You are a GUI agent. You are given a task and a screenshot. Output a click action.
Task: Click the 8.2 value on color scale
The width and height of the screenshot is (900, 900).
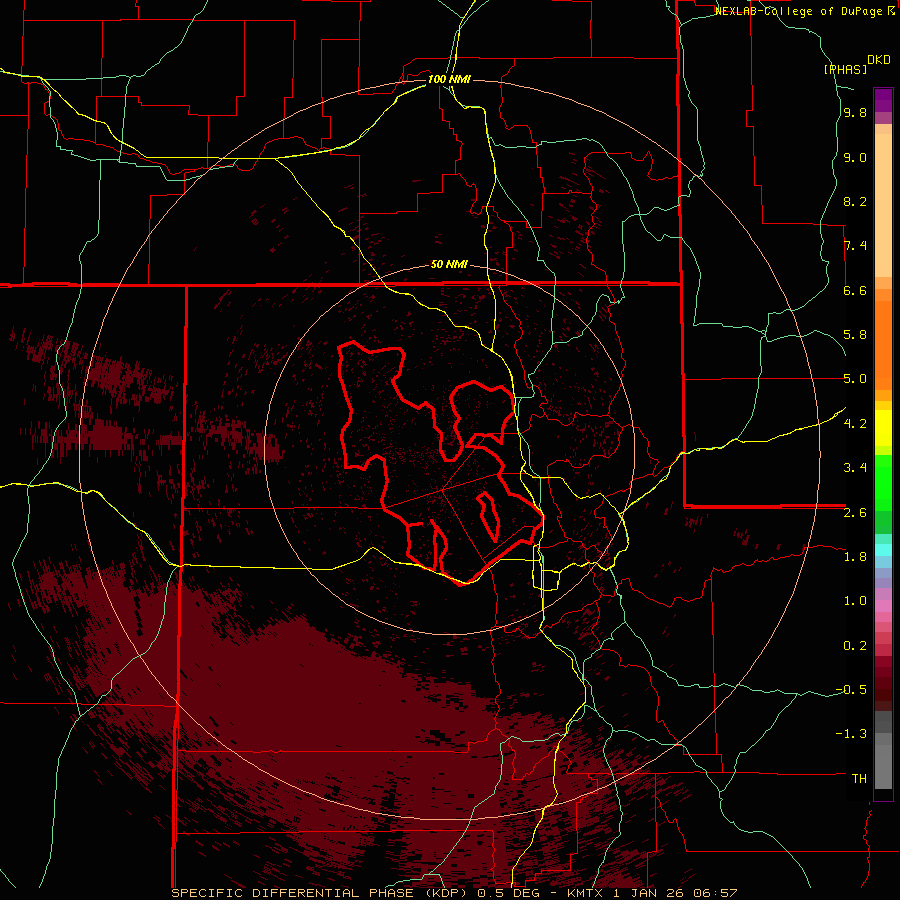pyautogui.click(x=855, y=201)
